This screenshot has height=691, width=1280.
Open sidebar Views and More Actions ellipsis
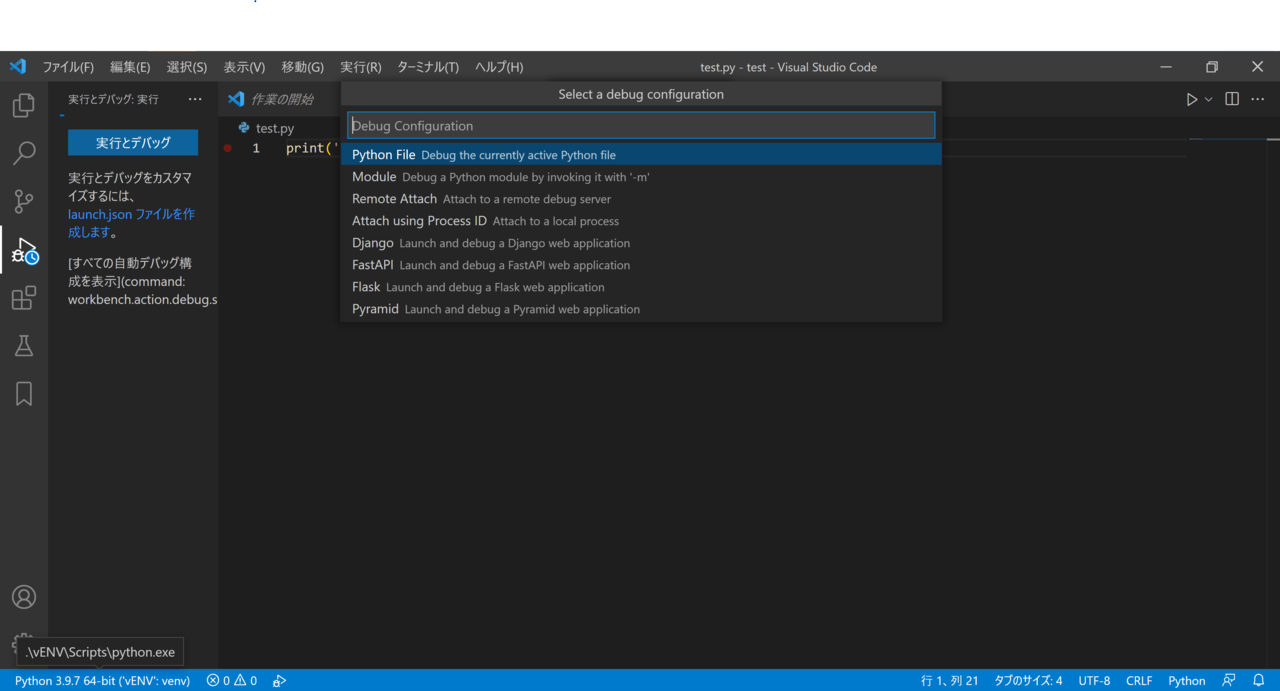(x=195, y=99)
